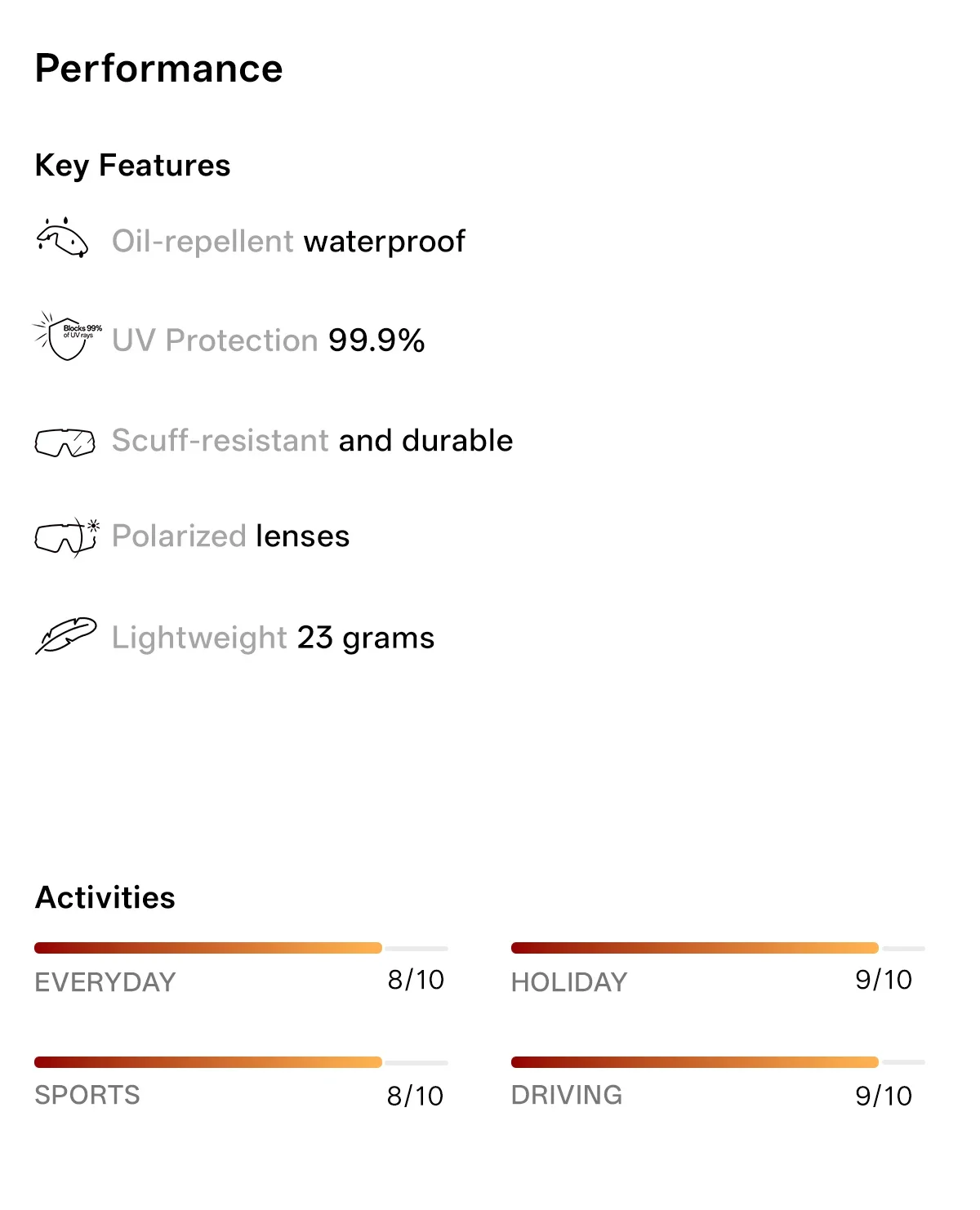Screen dimensions: 980x1210
Task: Click the Performance heading
Action: pos(158,69)
